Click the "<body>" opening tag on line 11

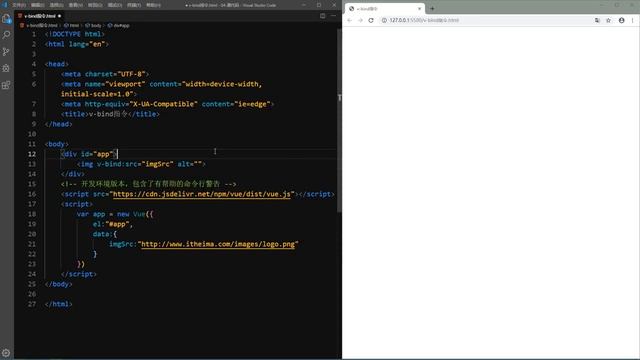pyautogui.click(x=57, y=144)
